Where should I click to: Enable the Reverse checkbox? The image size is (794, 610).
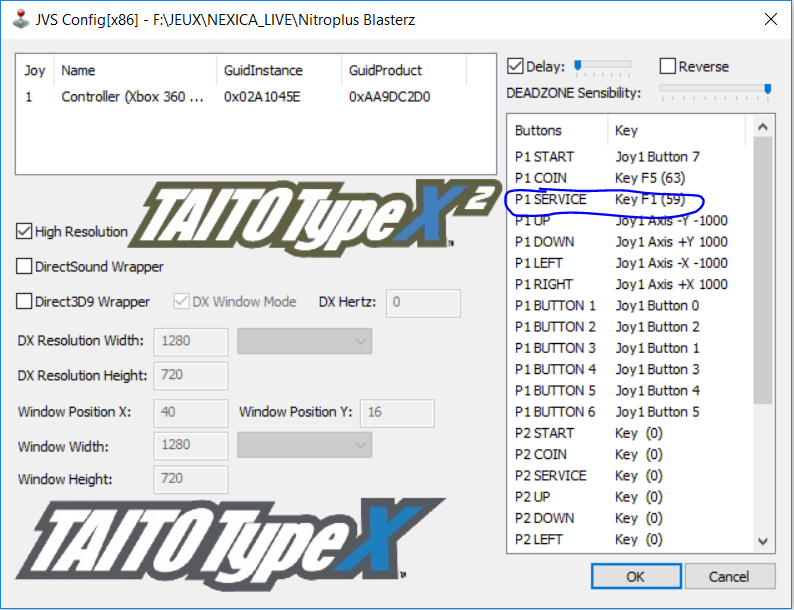(668, 67)
